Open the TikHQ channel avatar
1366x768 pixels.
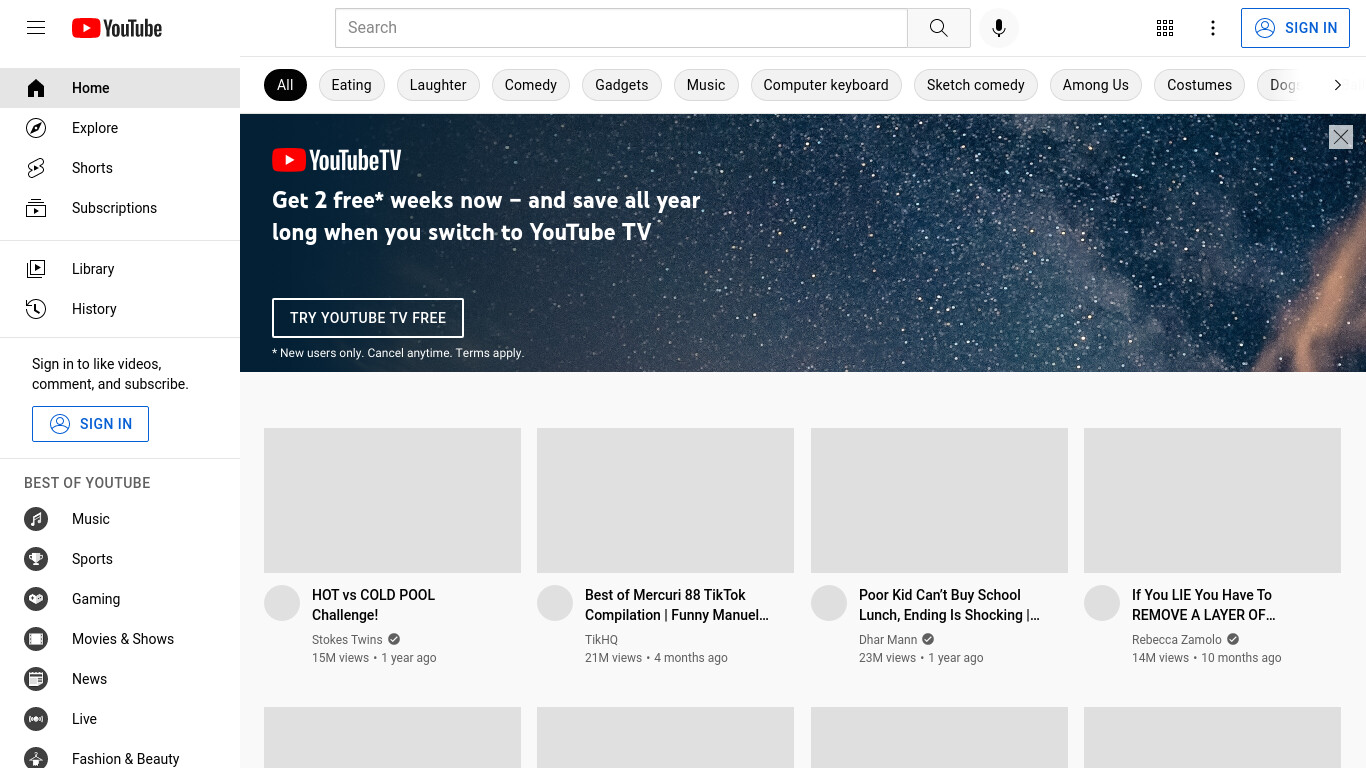coord(555,603)
